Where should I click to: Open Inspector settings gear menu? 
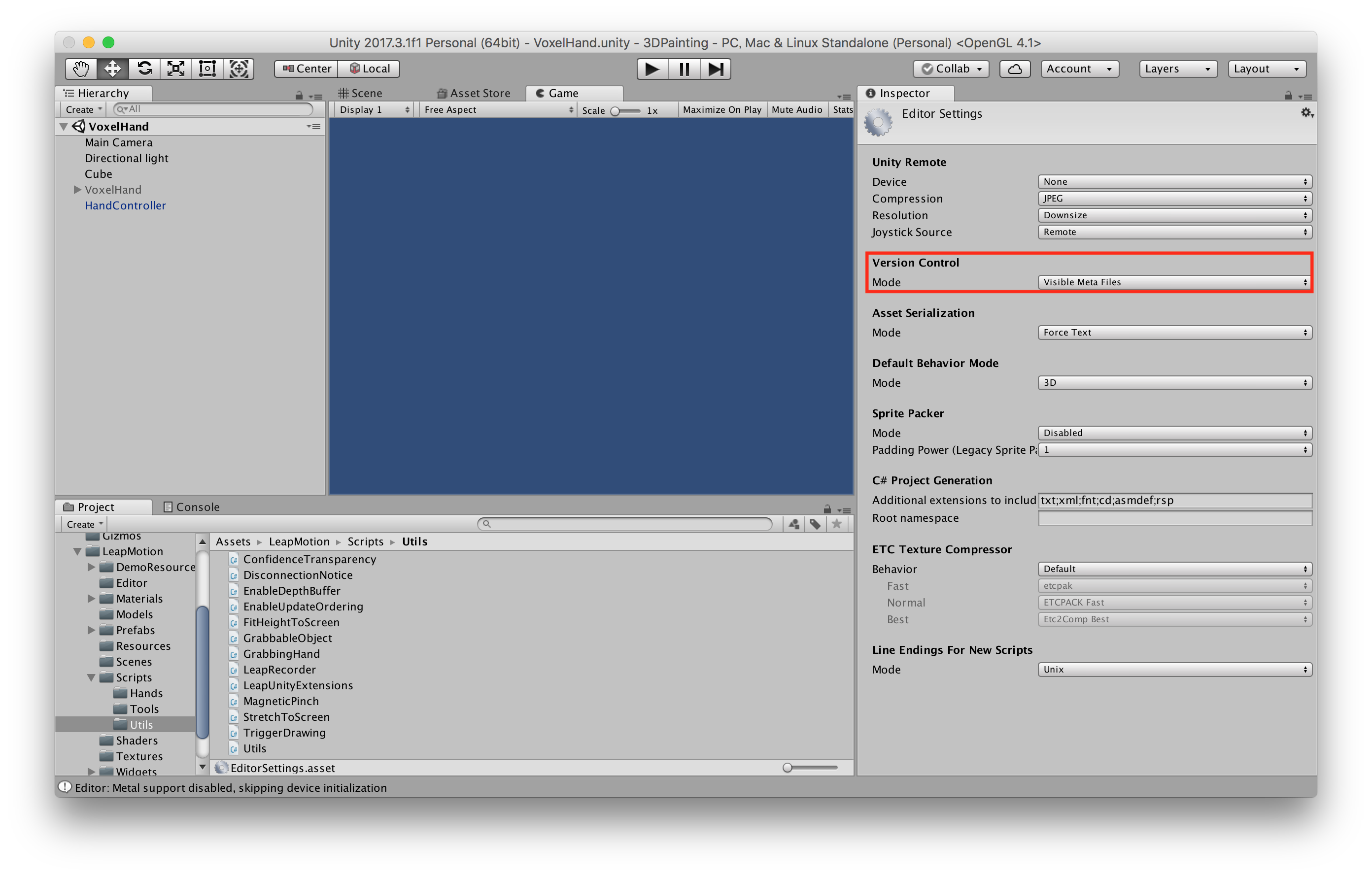1306,113
